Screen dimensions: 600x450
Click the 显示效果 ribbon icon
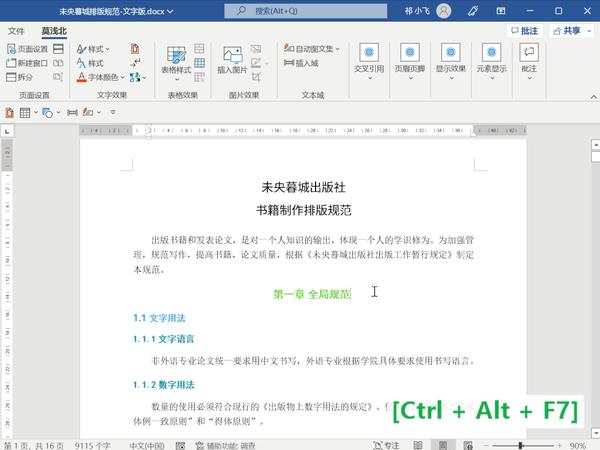451,59
